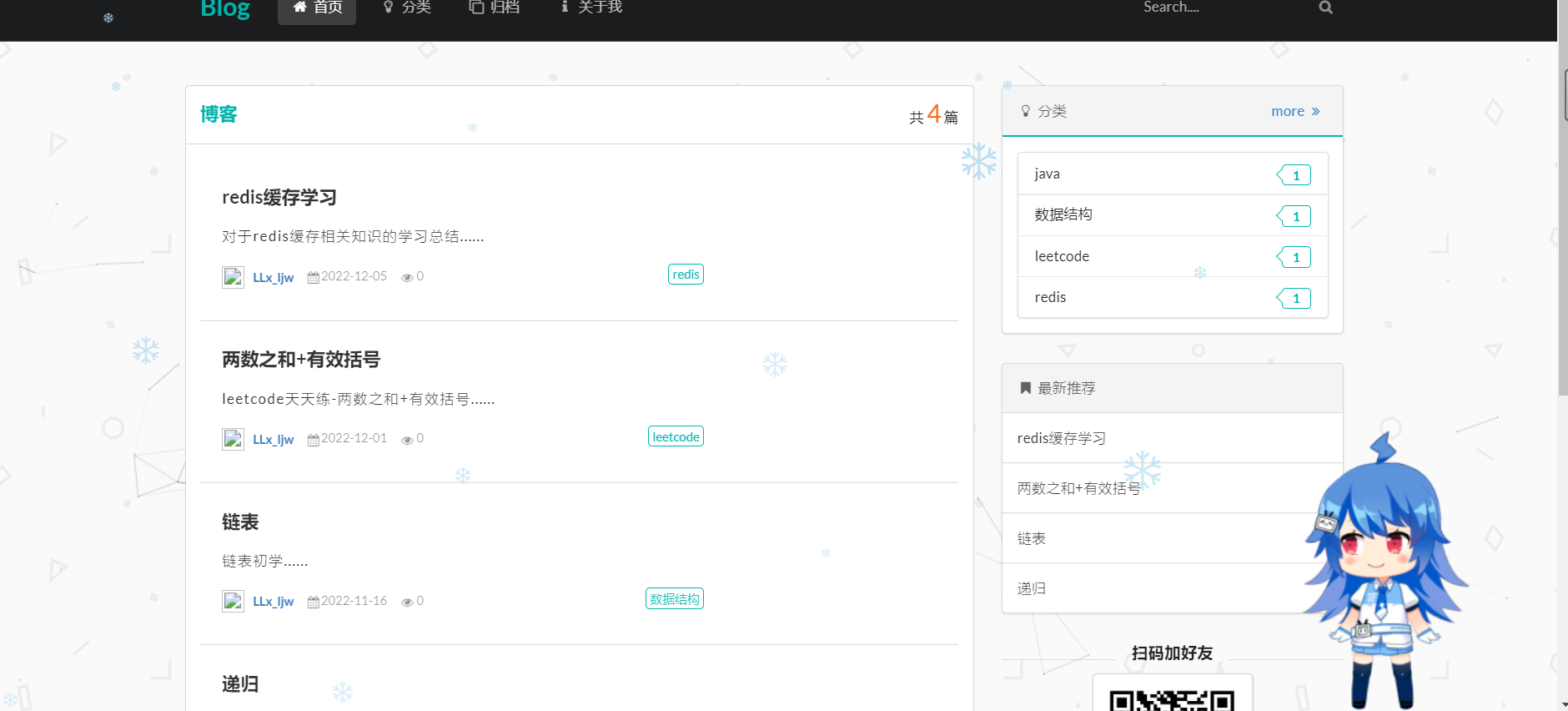Open the 两数之和+有效括号 post title
Screen dimensions: 1568x711
301,360
